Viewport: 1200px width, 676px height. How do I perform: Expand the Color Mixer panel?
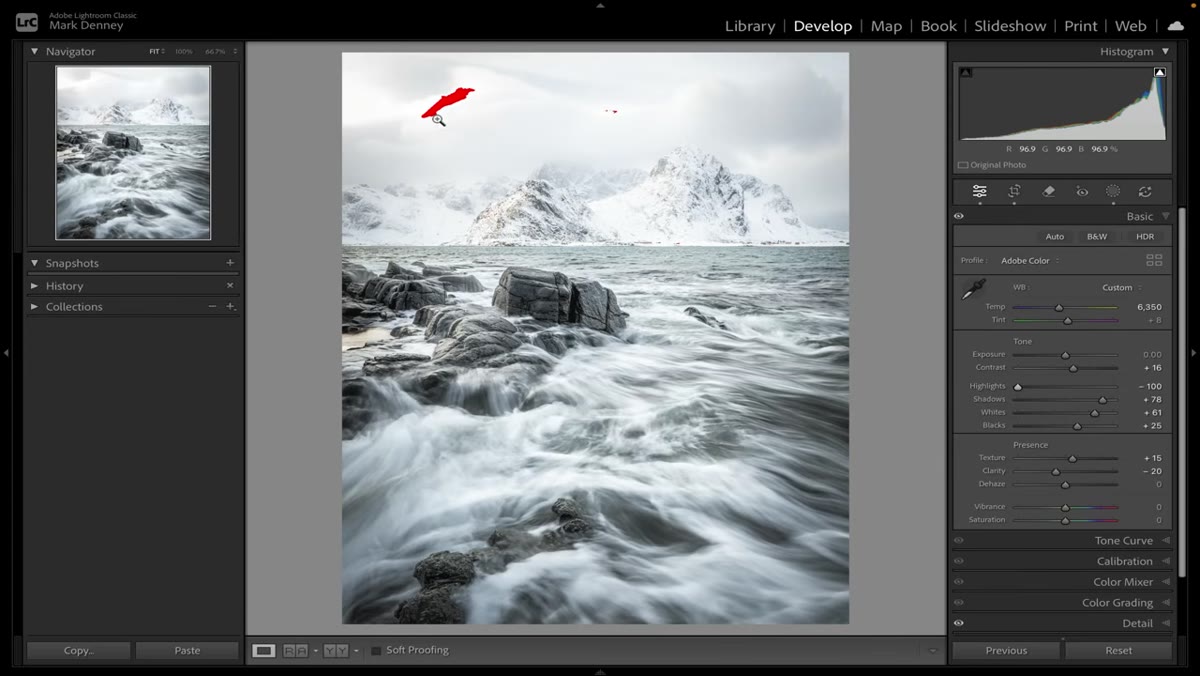point(1165,582)
